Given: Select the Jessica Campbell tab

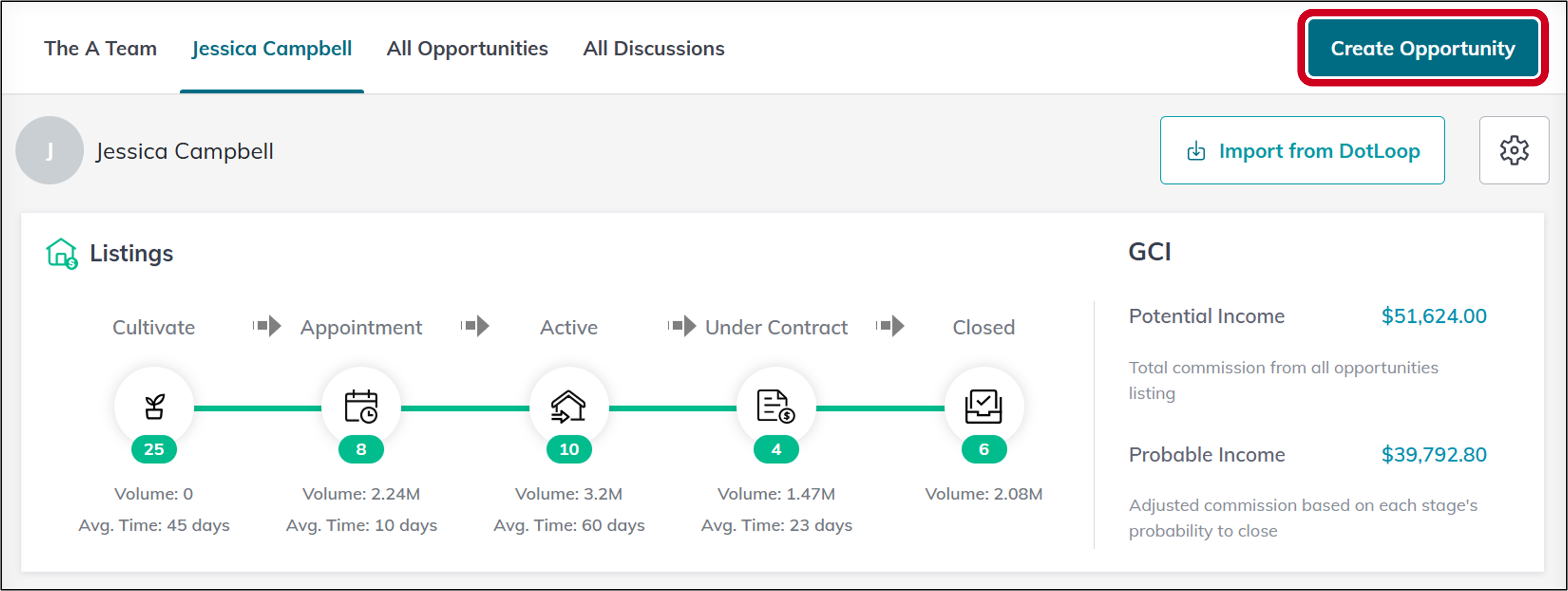Looking at the screenshot, I should click(x=272, y=49).
